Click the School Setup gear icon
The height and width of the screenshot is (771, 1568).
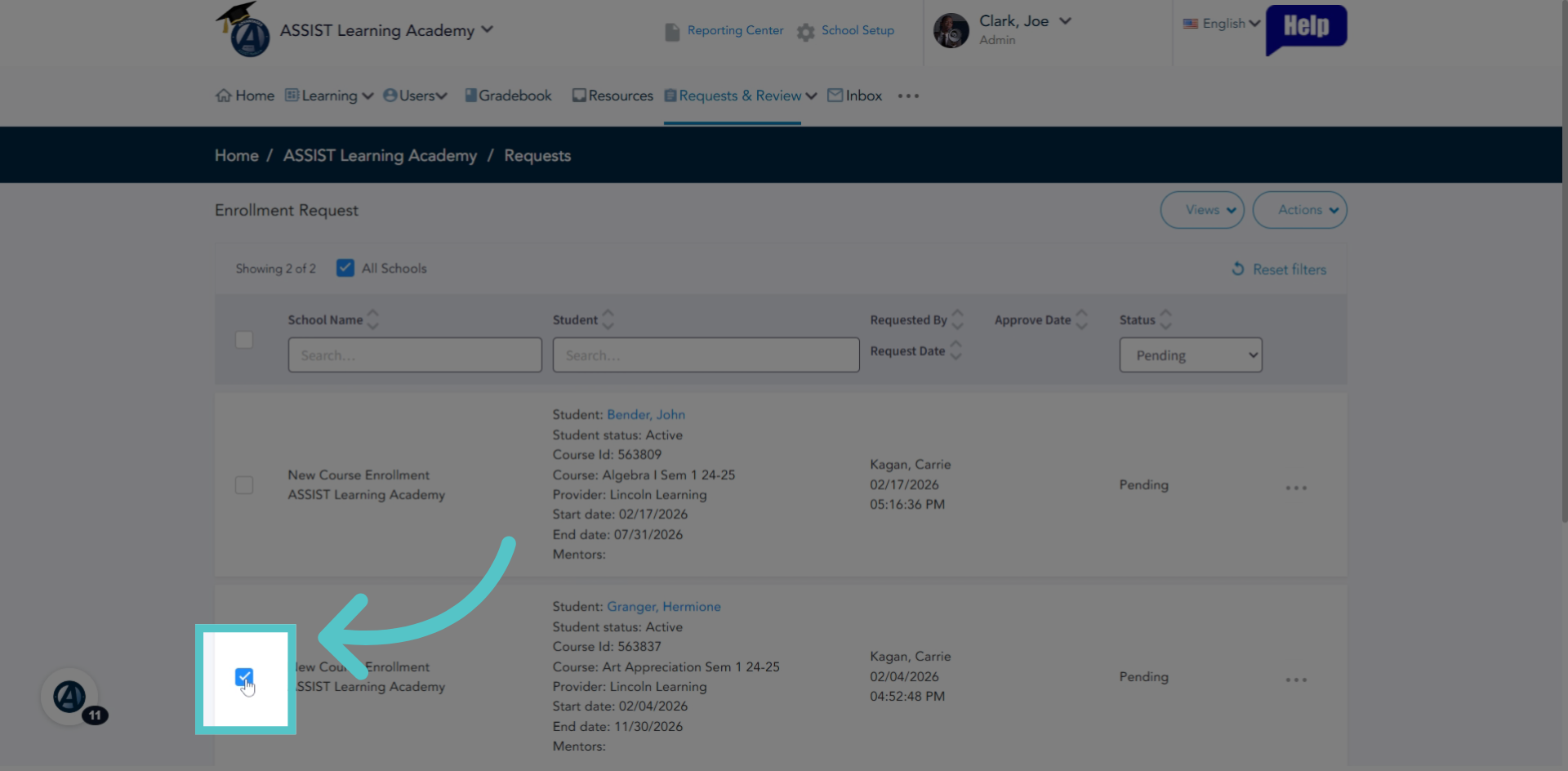point(806,31)
